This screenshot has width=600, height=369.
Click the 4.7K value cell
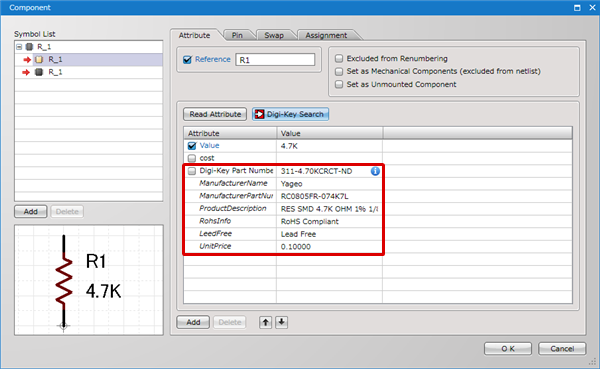click(x=329, y=146)
